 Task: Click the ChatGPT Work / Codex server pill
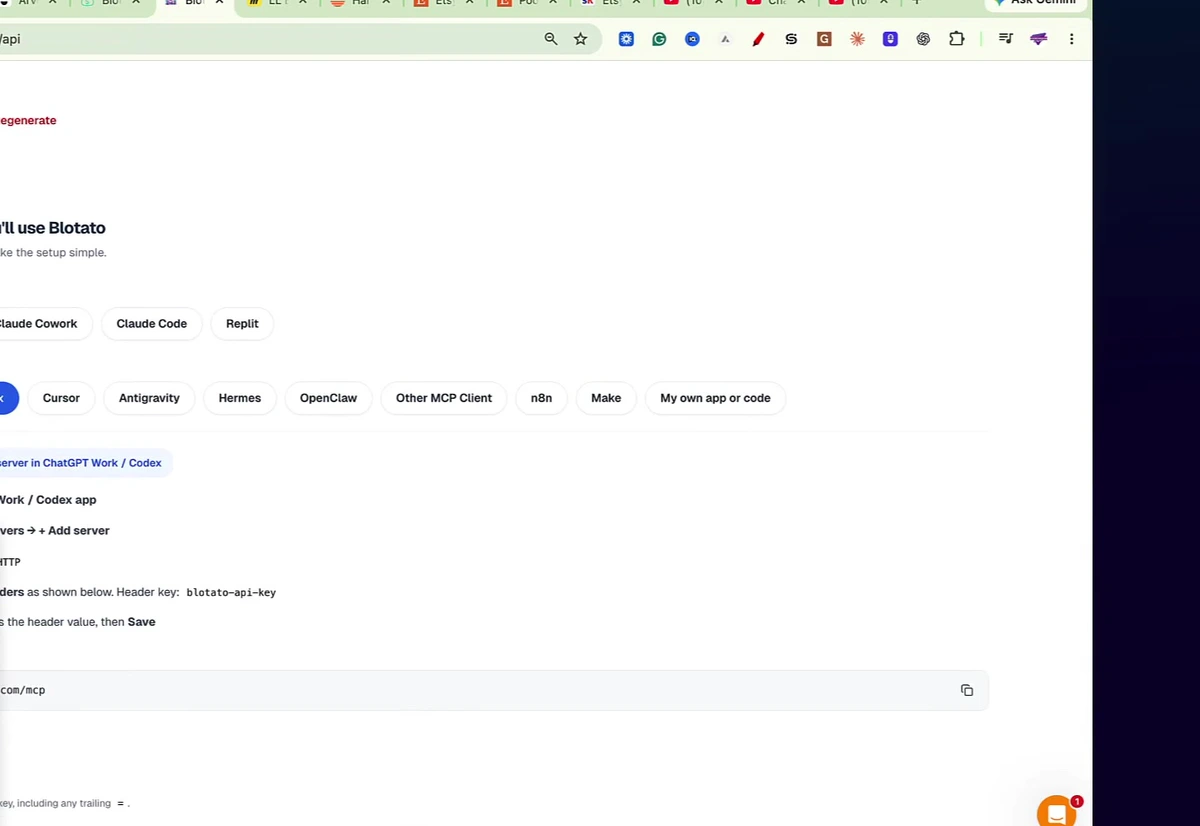pyautogui.click(x=85, y=463)
